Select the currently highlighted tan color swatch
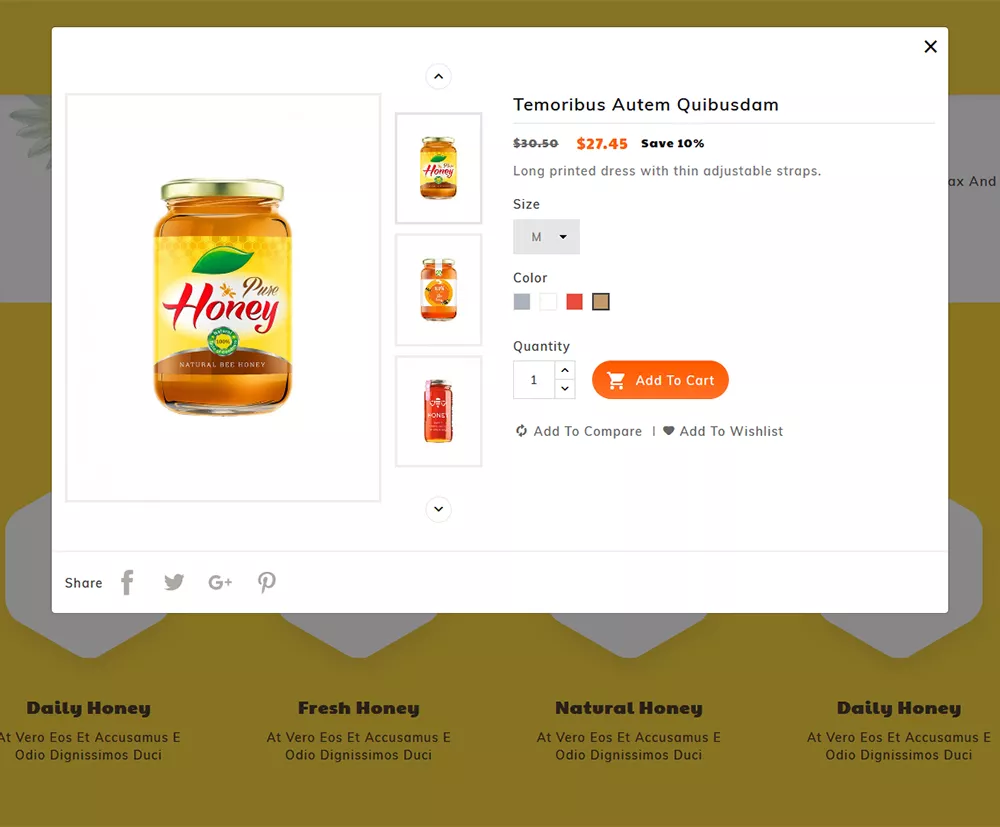The width and height of the screenshot is (1000, 827). coord(601,301)
